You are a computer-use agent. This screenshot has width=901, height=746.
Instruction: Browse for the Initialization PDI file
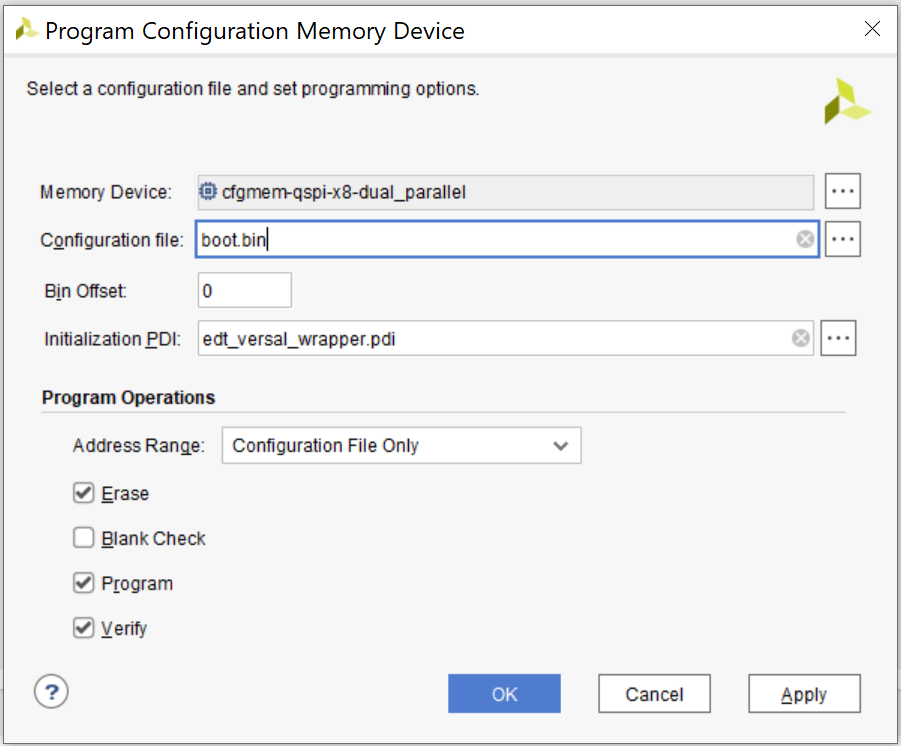coord(838,339)
